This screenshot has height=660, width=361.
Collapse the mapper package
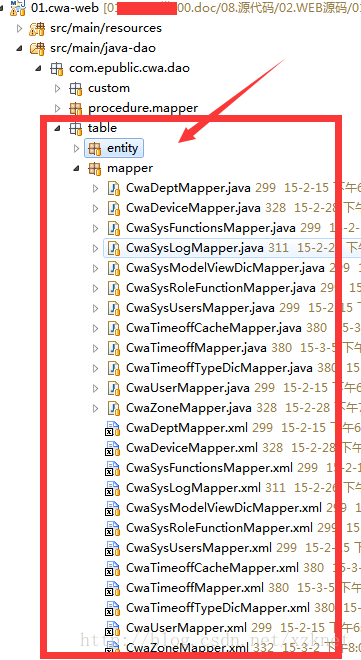click(x=77, y=169)
